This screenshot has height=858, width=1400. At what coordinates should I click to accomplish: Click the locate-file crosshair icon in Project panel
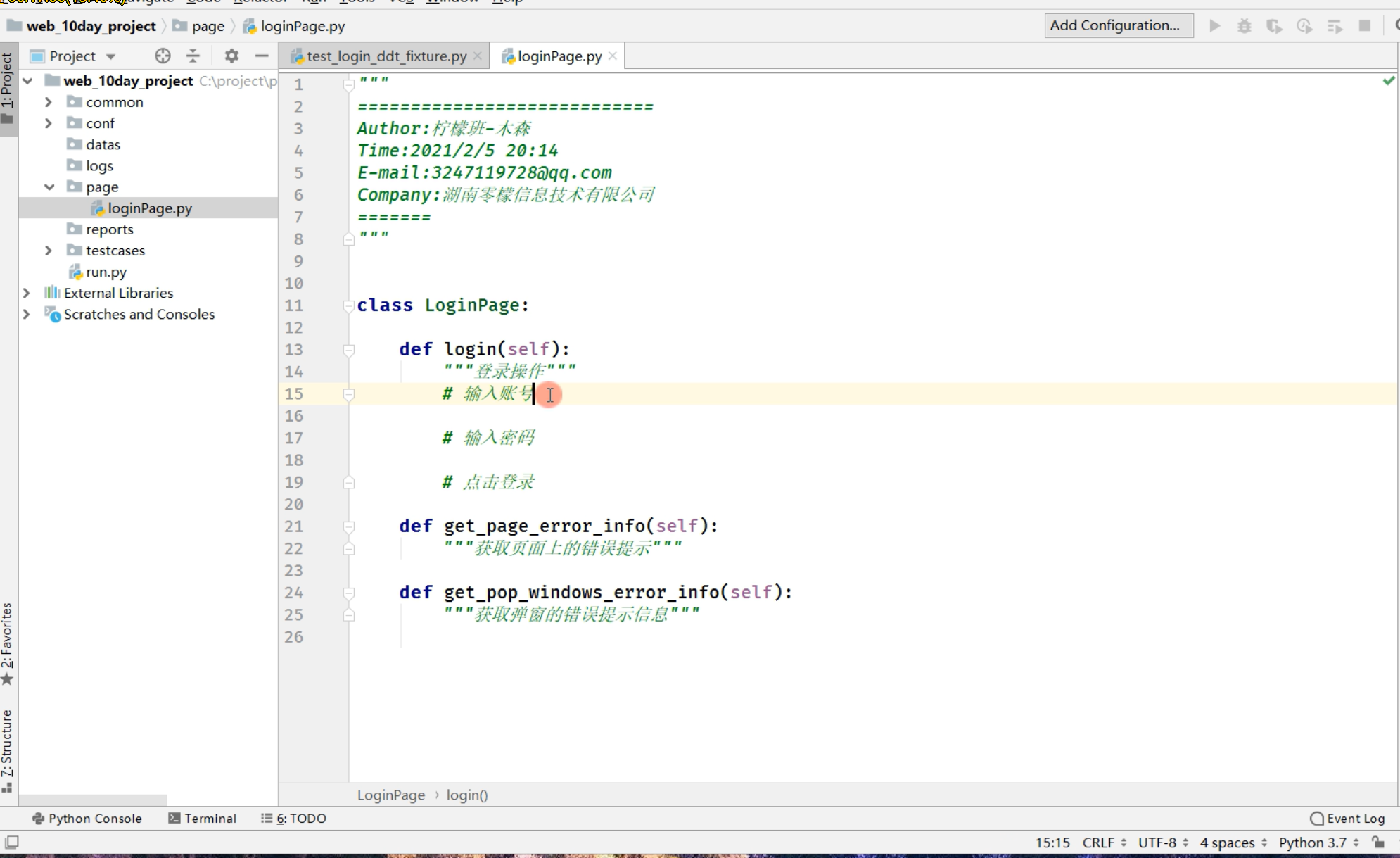pyautogui.click(x=163, y=56)
